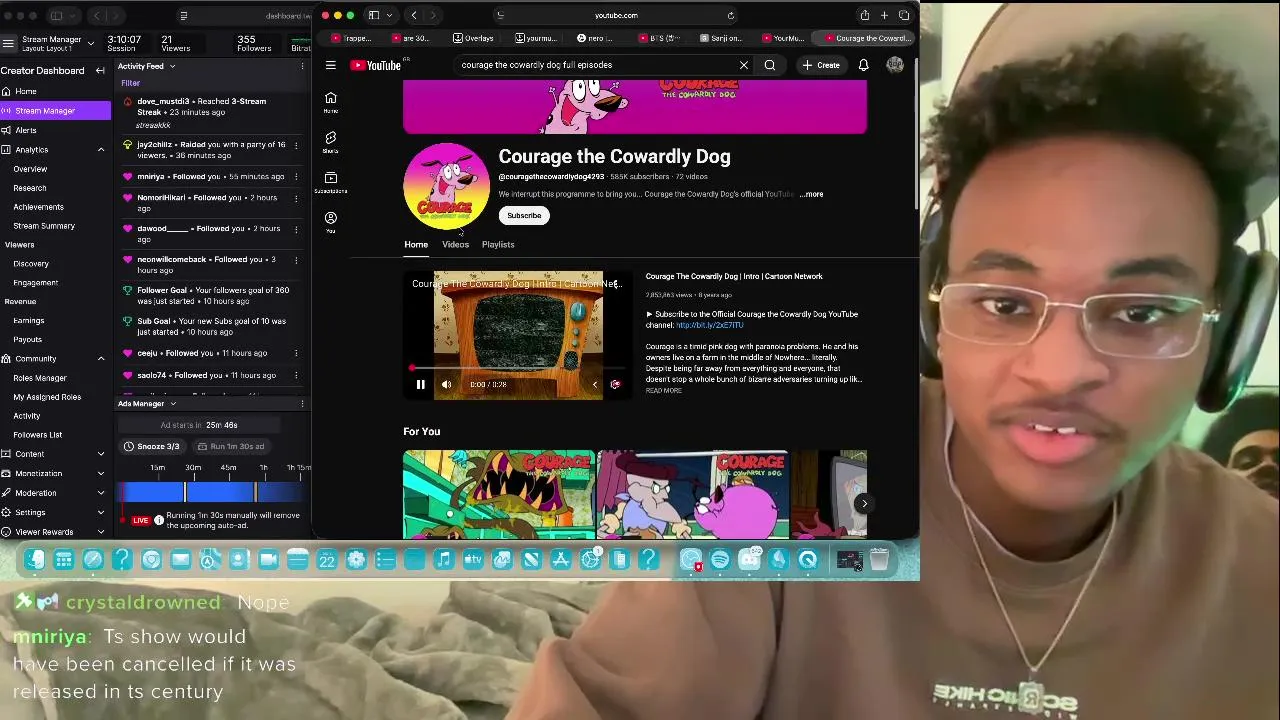This screenshot has width=1280, height=720.
Task: Toggle Safari sidebar in YouTube window
Action: click(374, 15)
